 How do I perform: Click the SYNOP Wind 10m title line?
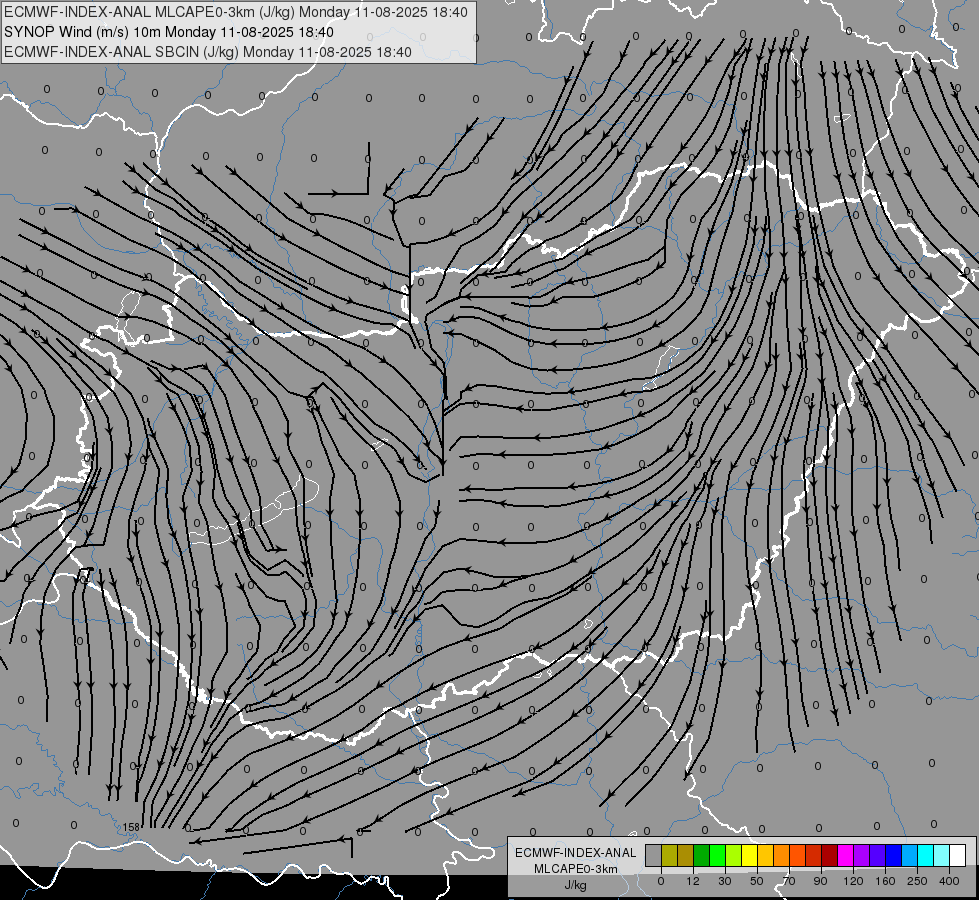[x=169, y=32]
